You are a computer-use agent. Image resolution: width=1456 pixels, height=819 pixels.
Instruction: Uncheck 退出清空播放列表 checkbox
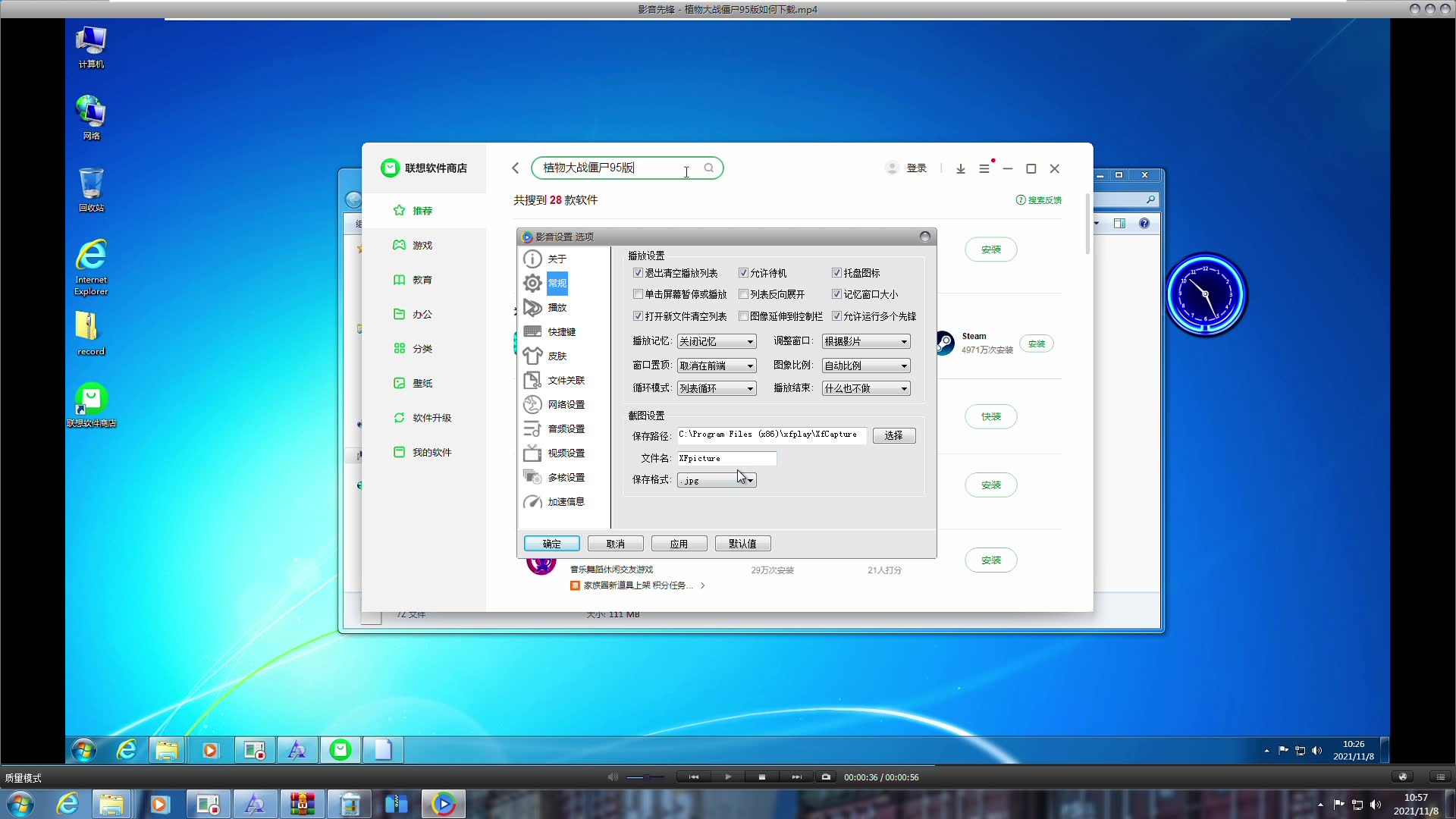click(638, 273)
